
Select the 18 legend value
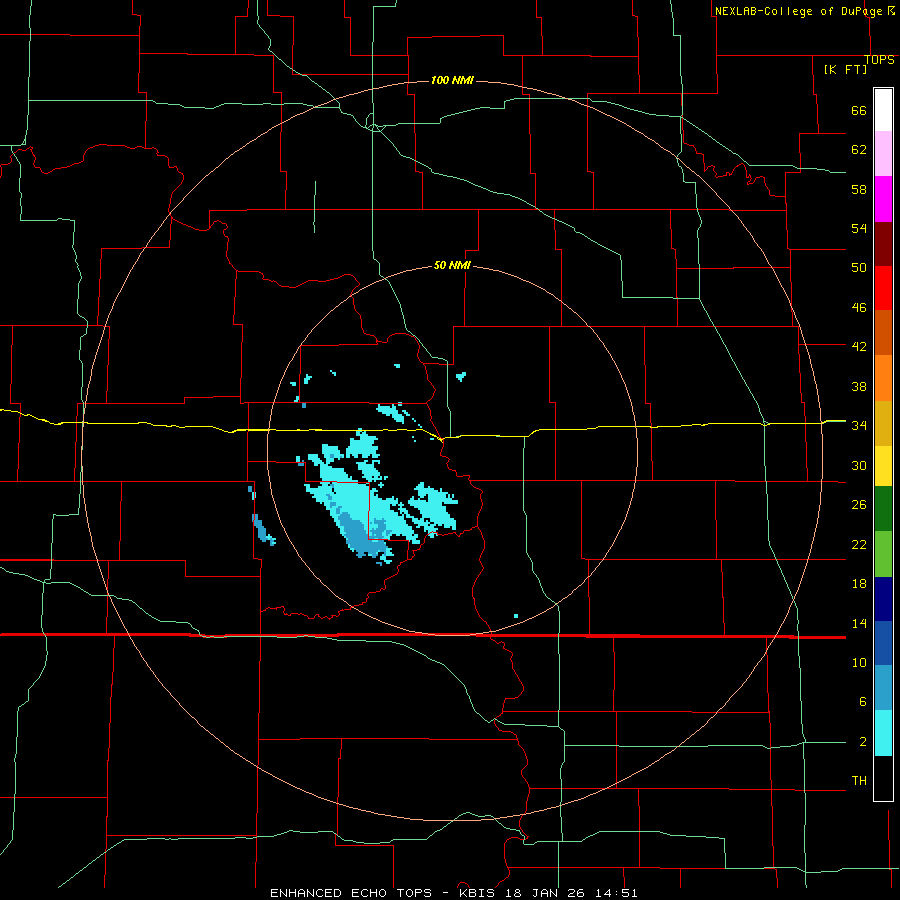click(859, 584)
